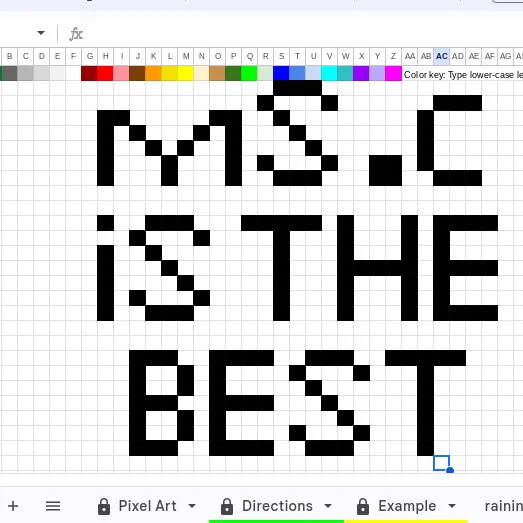
Task: Switch to the Example sheet tab
Action: point(407,506)
